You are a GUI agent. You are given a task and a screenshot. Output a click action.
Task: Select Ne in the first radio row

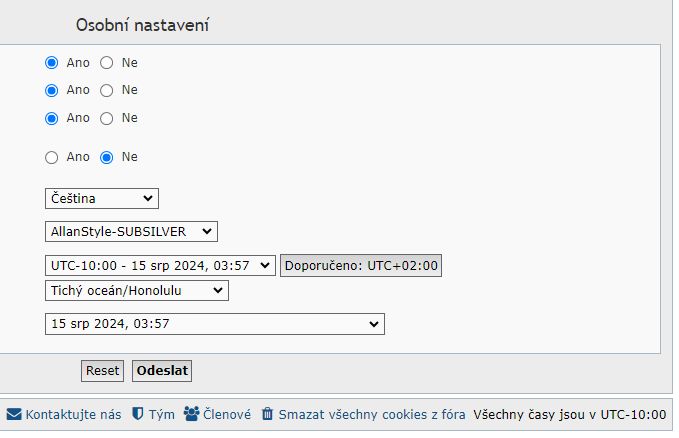[106, 62]
